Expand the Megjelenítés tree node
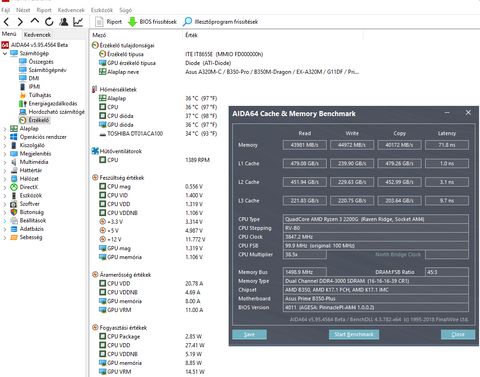 click(x=5, y=154)
